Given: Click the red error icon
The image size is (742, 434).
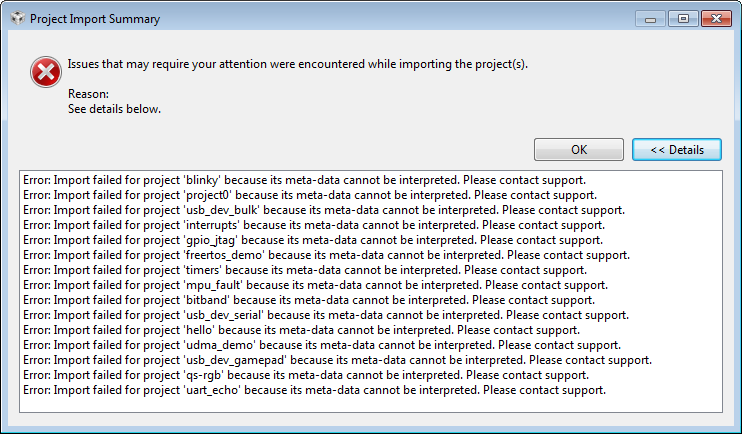Looking at the screenshot, I should 45,72.
